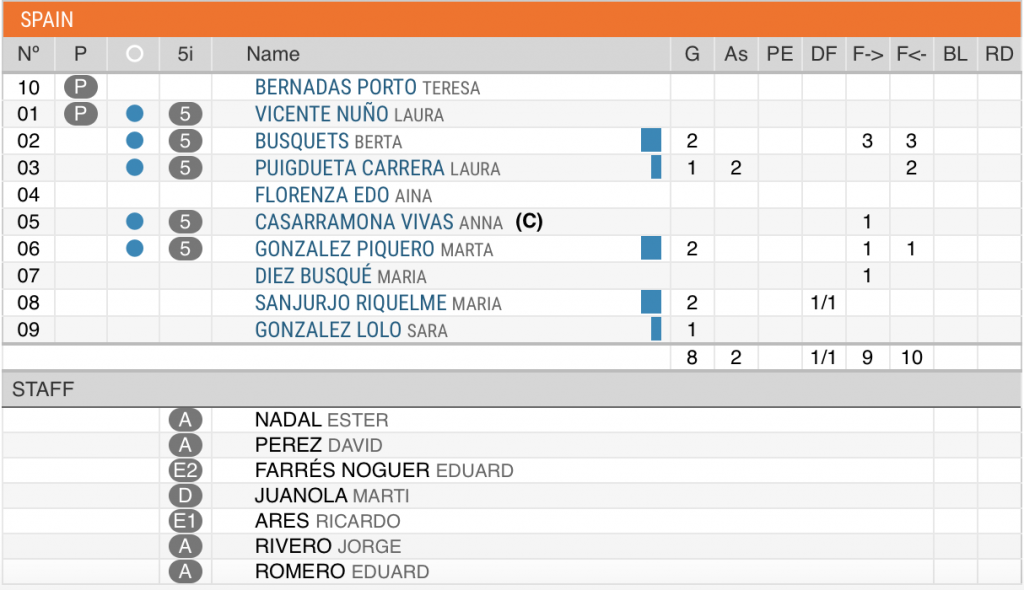The height and width of the screenshot is (590, 1024).
Task: Click the A badge next to Nadal Ester
Action: pyautogui.click(x=185, y=419)
